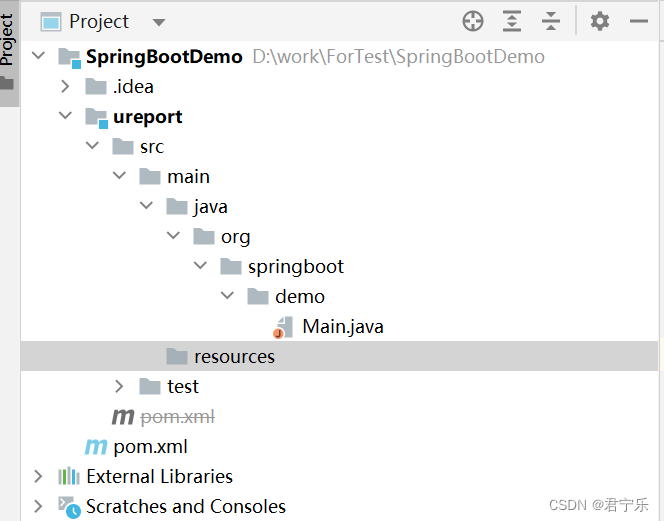
Task: Select the SpringBootDemo project root label
Action: (164, 57)
